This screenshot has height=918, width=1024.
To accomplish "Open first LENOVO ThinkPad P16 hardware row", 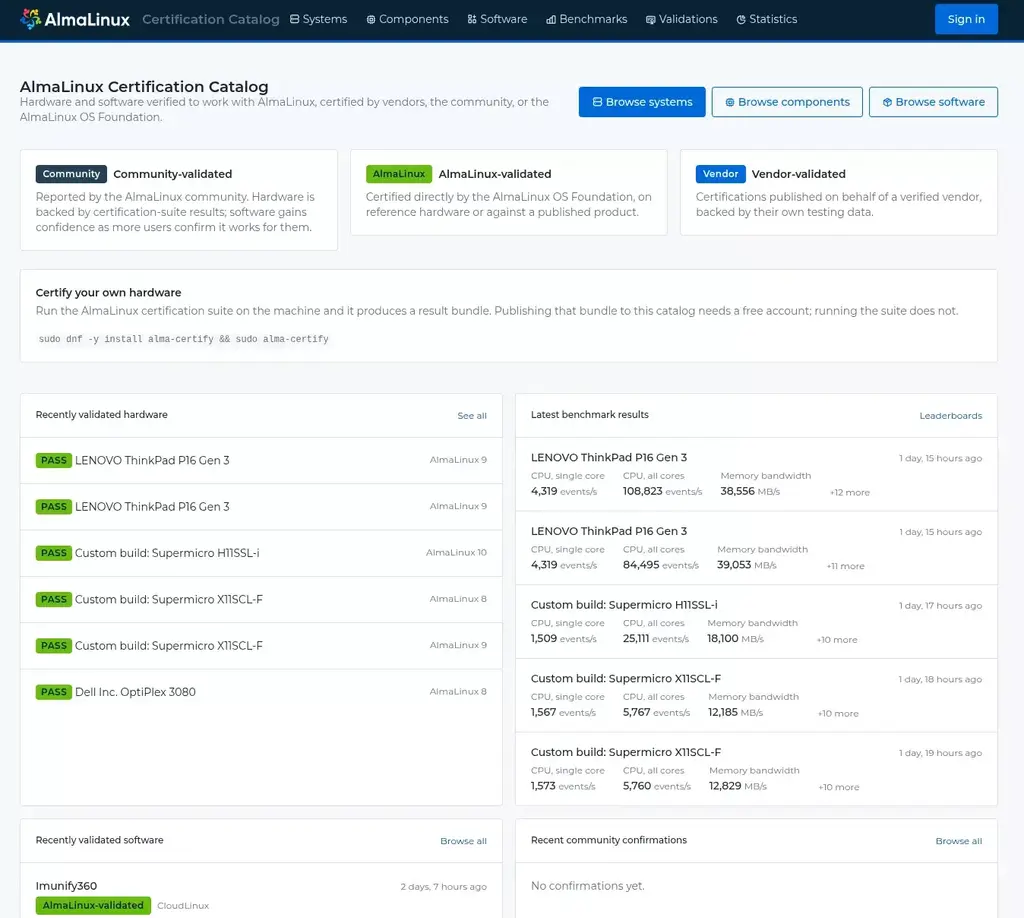I will click(261, 460).
